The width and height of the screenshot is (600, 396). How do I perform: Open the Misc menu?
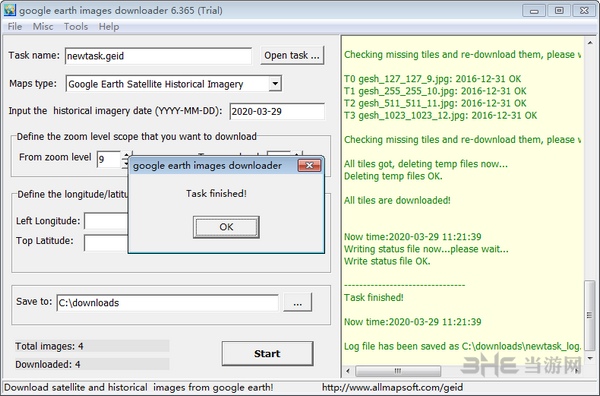[43, 26]
